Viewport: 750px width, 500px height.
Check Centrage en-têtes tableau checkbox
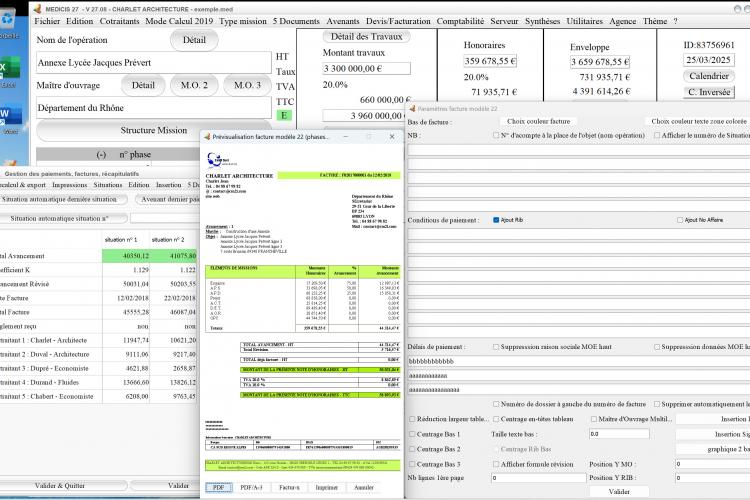[x=496, y=419]
